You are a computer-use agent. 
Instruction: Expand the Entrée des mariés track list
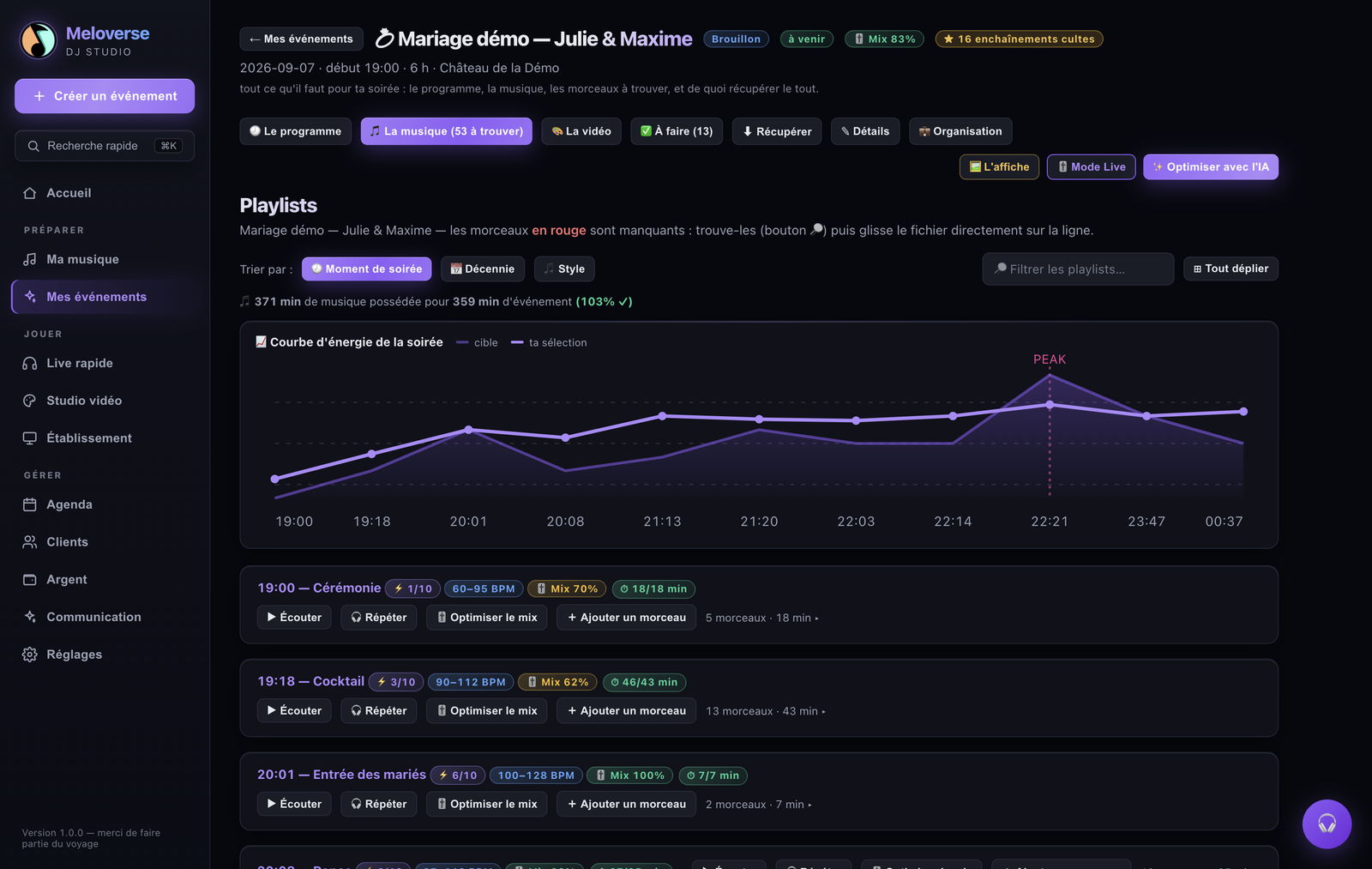758,805
